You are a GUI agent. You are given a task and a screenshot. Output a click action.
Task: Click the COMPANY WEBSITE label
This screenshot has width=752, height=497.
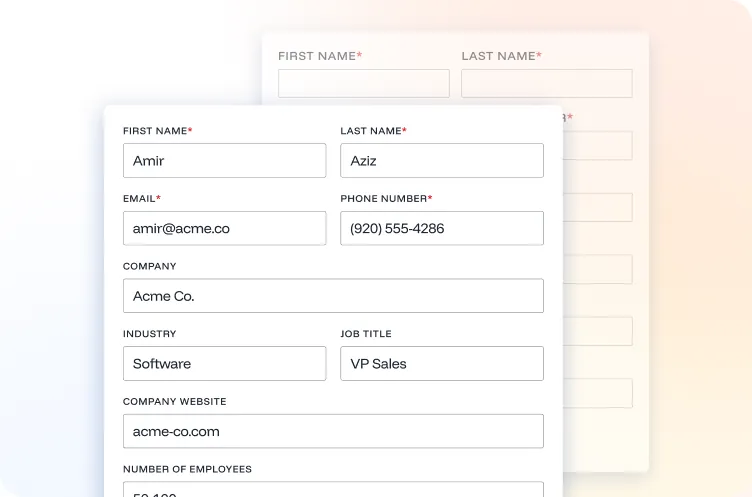(x=174, y=402)
